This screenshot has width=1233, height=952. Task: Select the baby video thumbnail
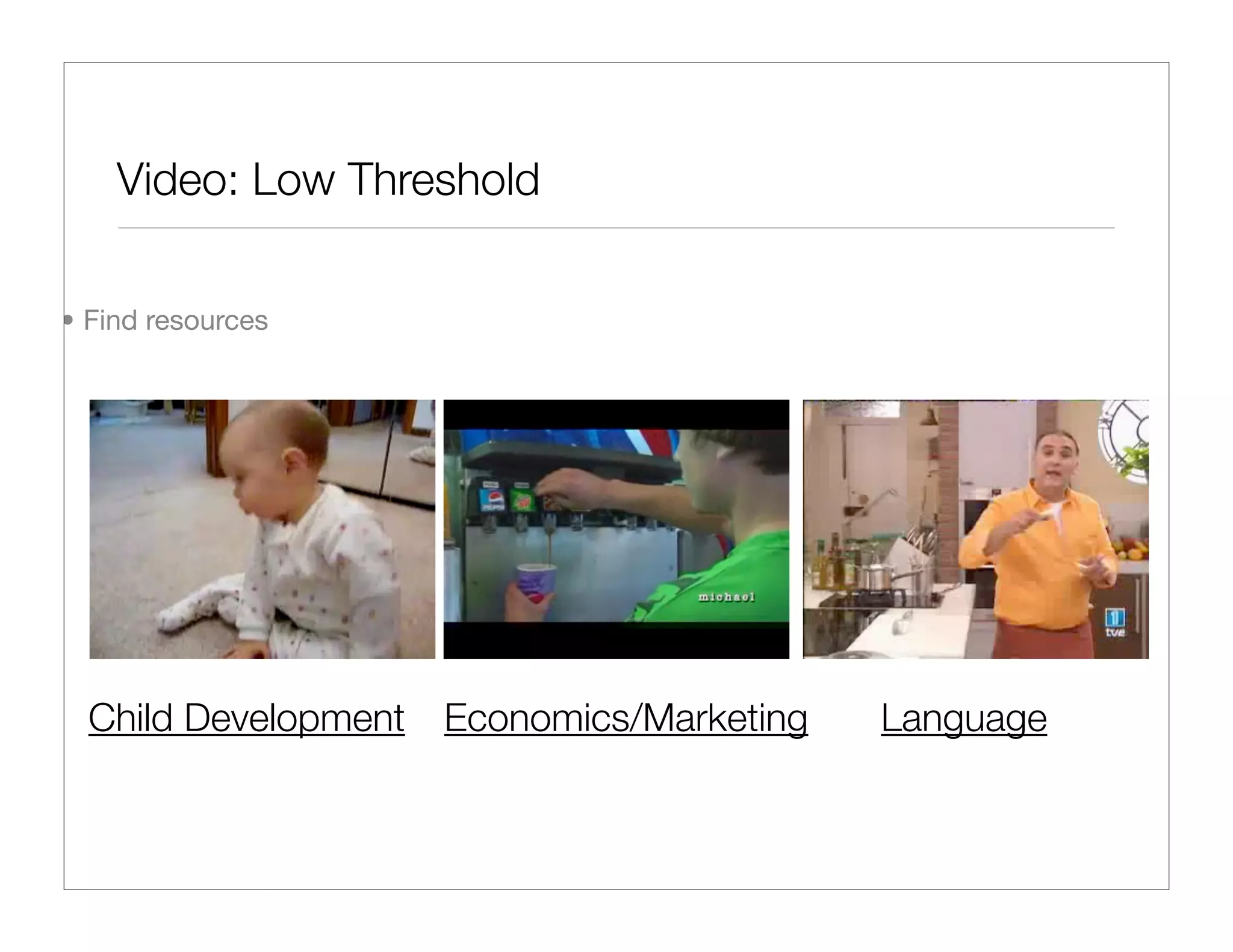click(262, 529)
